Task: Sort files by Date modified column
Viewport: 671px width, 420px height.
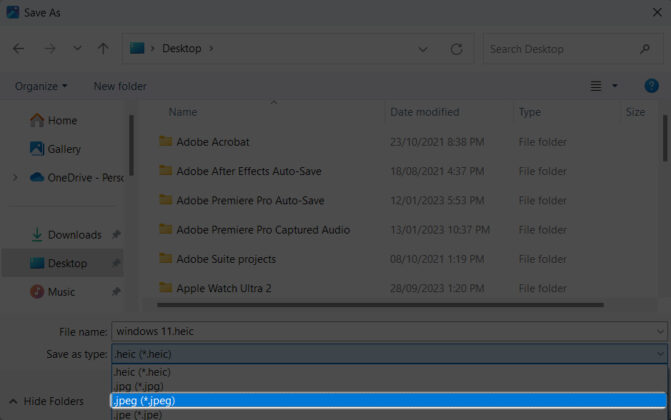Action: [x=425, y=112]
